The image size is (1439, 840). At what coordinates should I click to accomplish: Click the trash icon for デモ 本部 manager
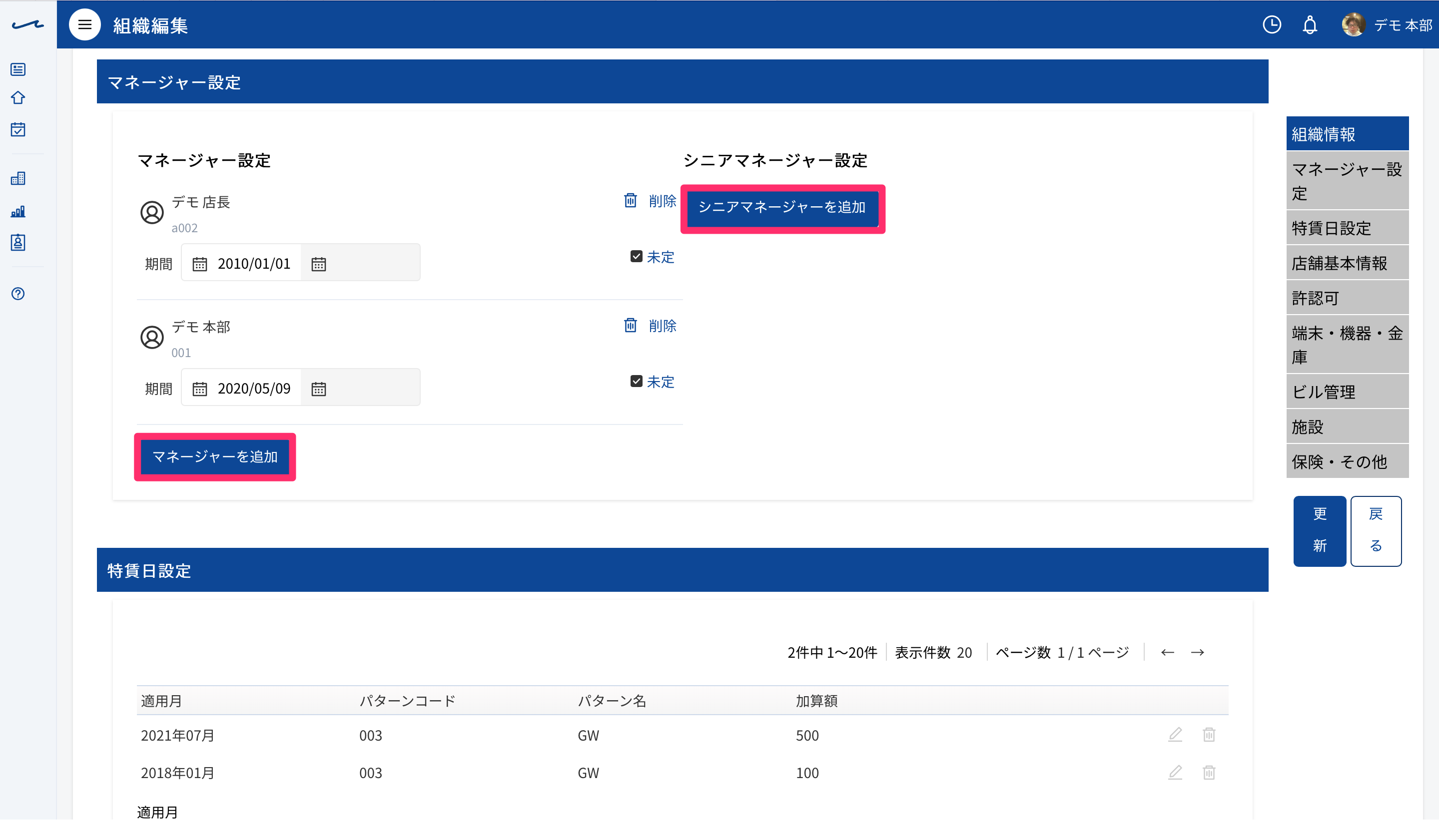(x=631, y=326)
